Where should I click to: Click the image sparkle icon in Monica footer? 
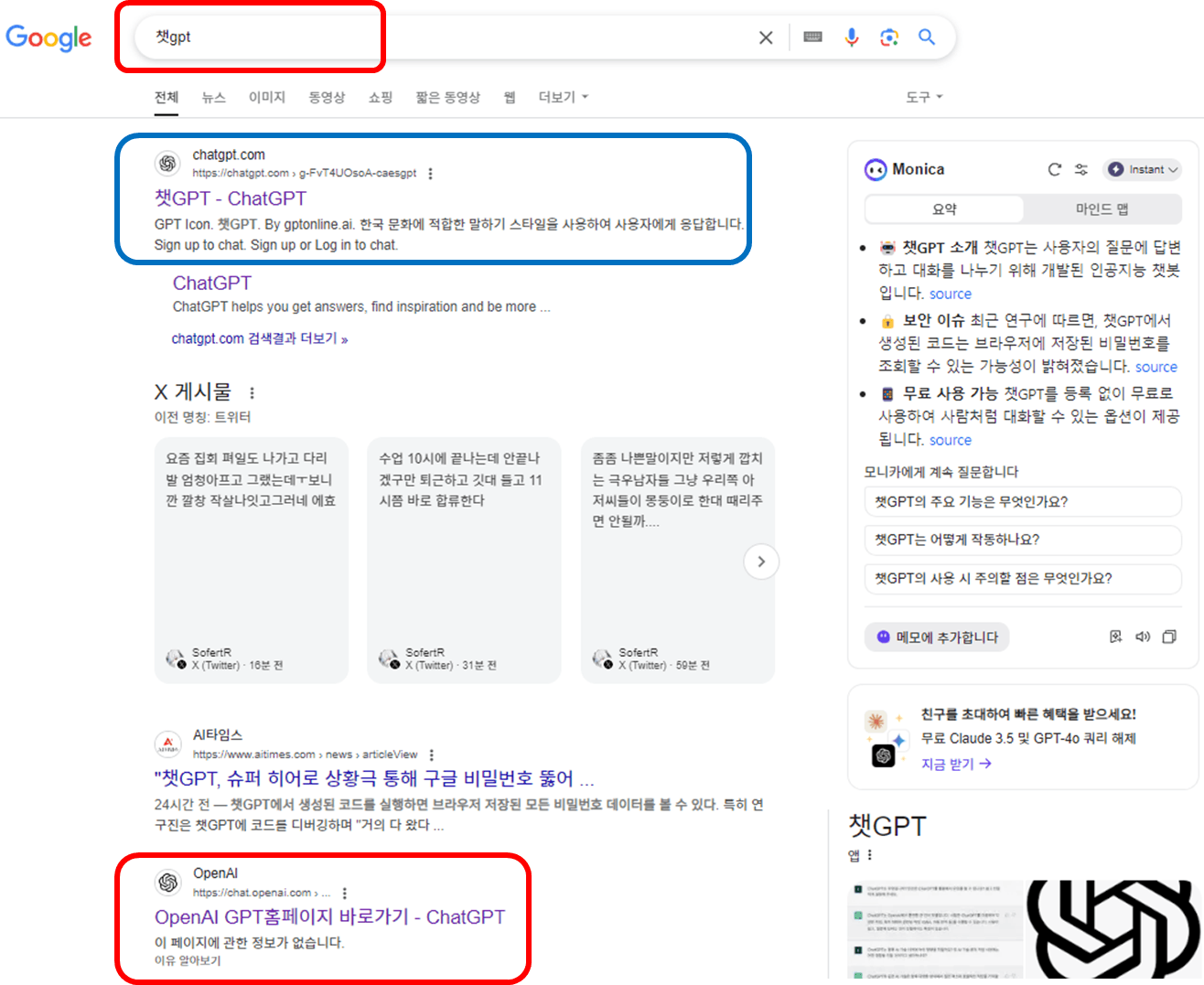pyautogui.click(x=1116, y=637)
